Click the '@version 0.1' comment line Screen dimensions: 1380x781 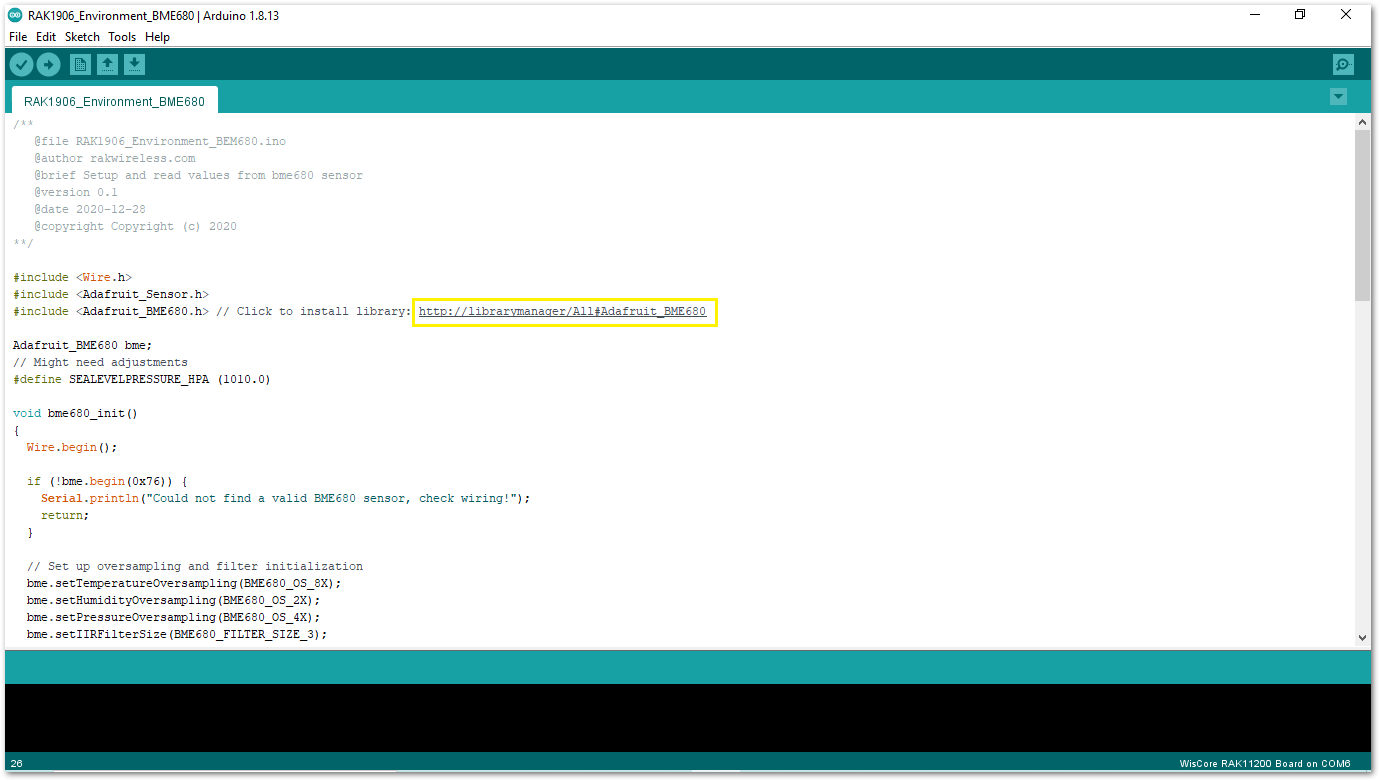click(x=76, y=192)
